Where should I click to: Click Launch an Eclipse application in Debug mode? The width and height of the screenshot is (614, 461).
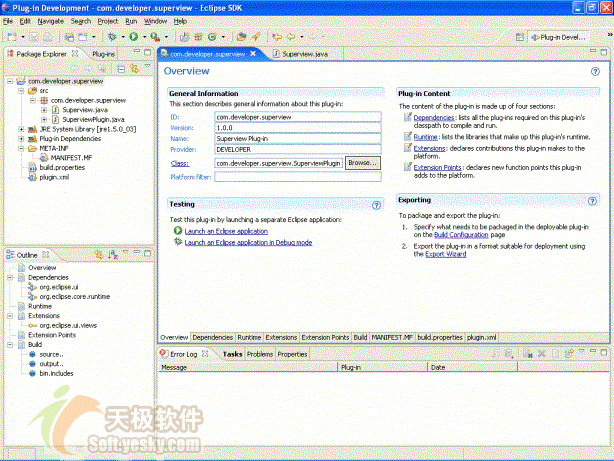click(248, 242)
